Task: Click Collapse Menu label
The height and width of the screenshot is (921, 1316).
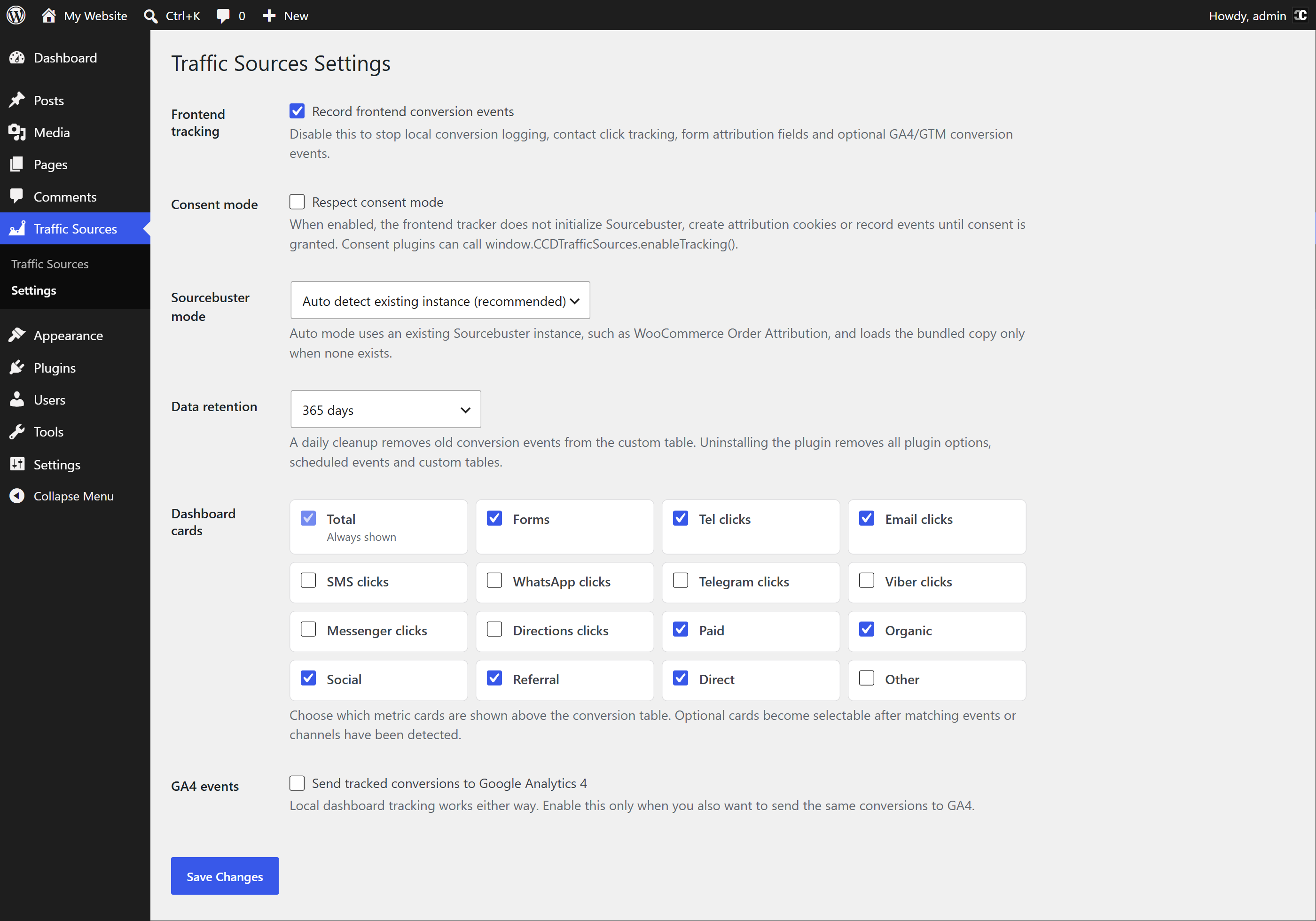Action: point(73,496)
